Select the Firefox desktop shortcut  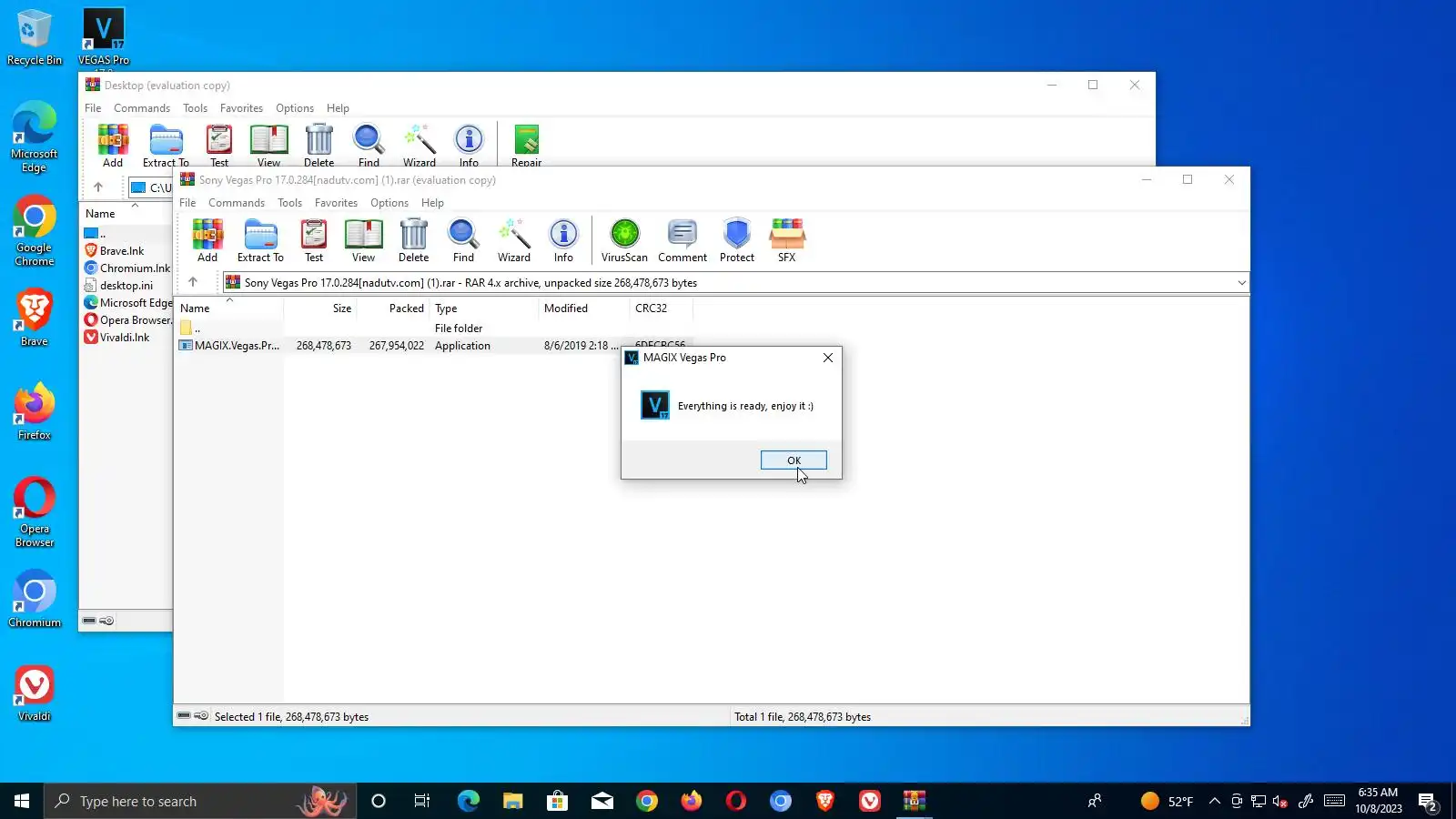click(35, 412)
